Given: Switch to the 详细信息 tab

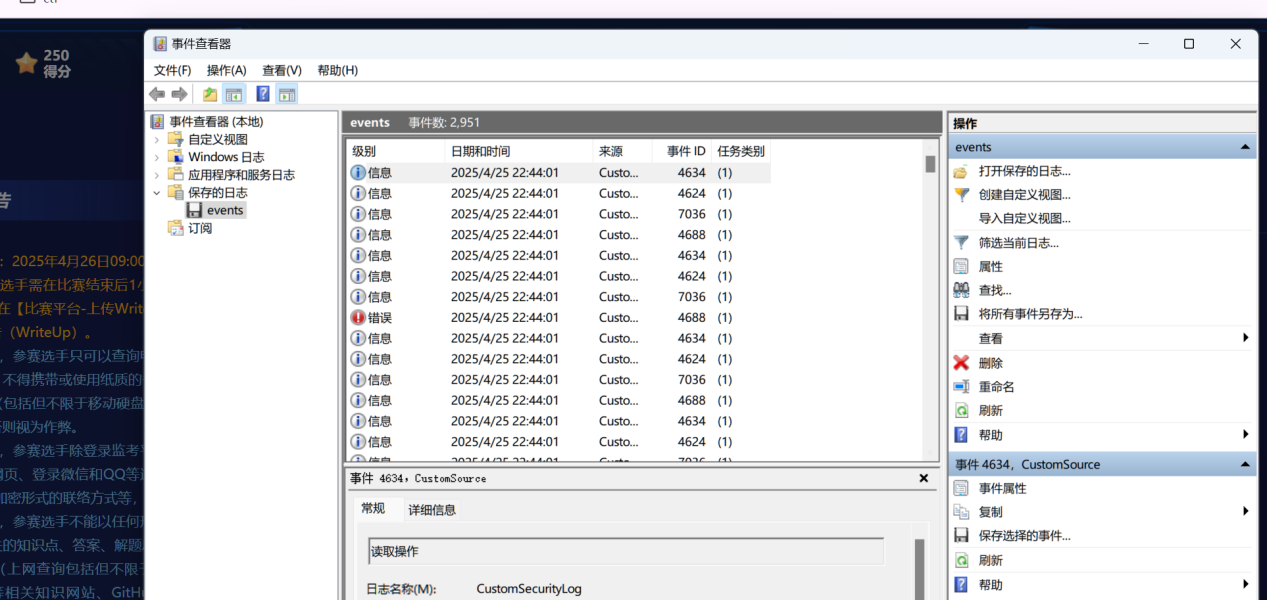Looking at the screenshot, I should 431,510.
